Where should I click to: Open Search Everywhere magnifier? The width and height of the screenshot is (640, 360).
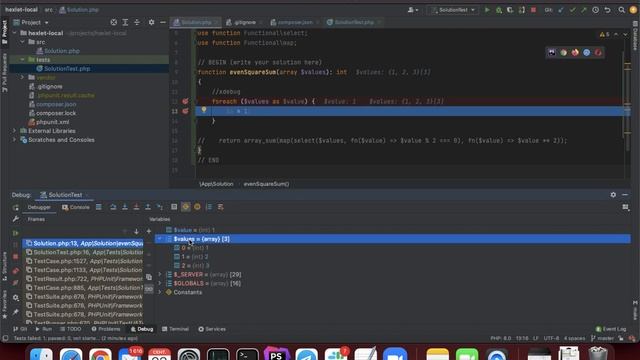[x=622, y=10]
